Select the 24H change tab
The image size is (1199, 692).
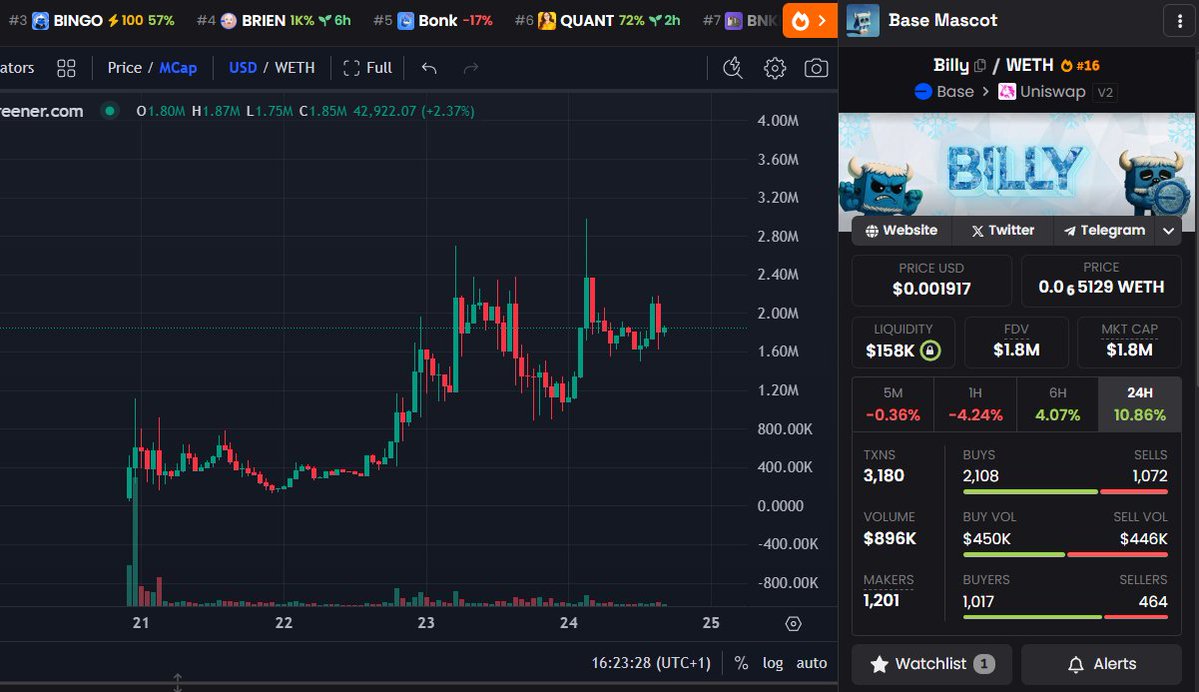pos(1139,404)
